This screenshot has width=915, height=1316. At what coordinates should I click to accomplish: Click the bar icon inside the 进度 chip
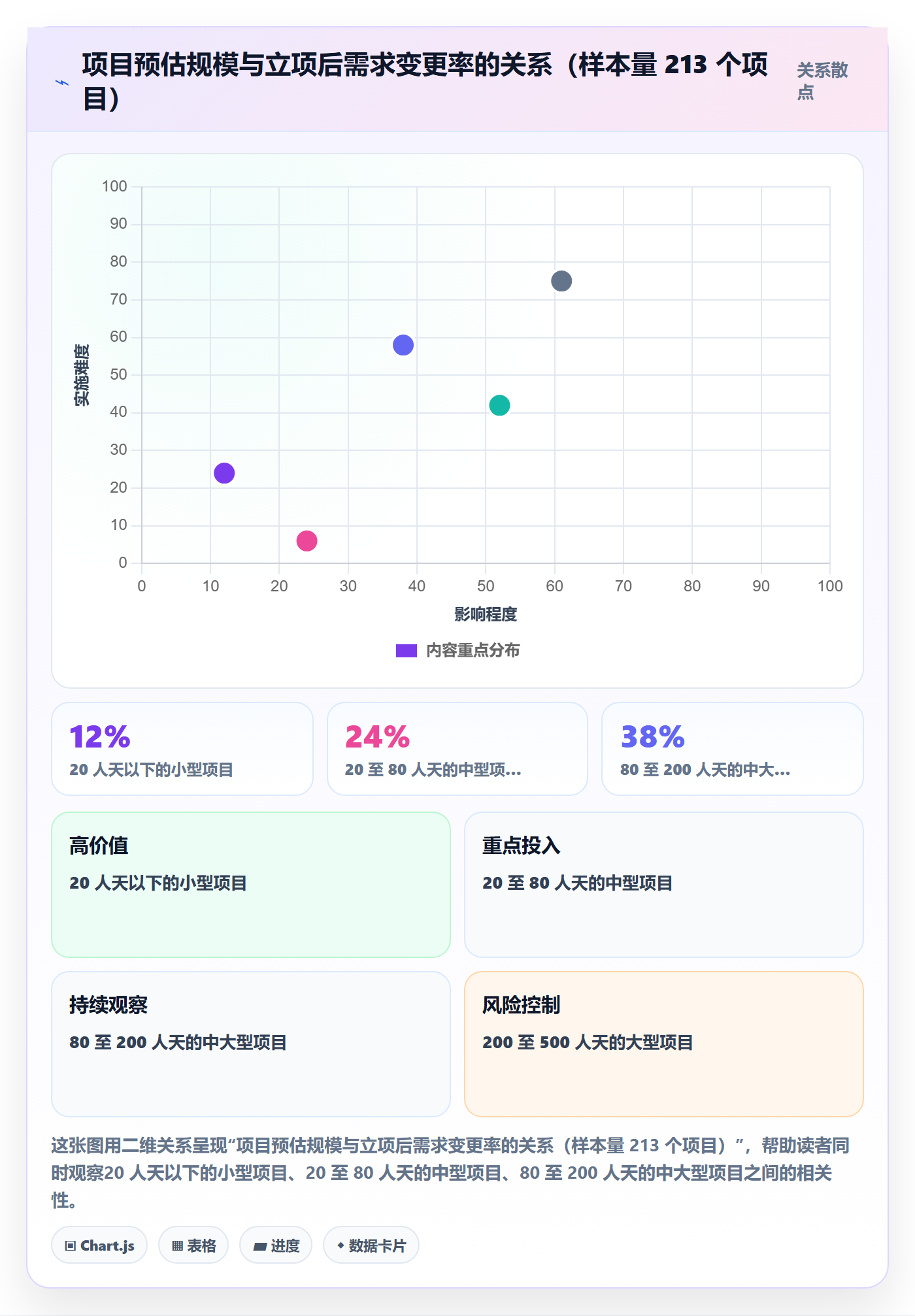coord(260,1247)
